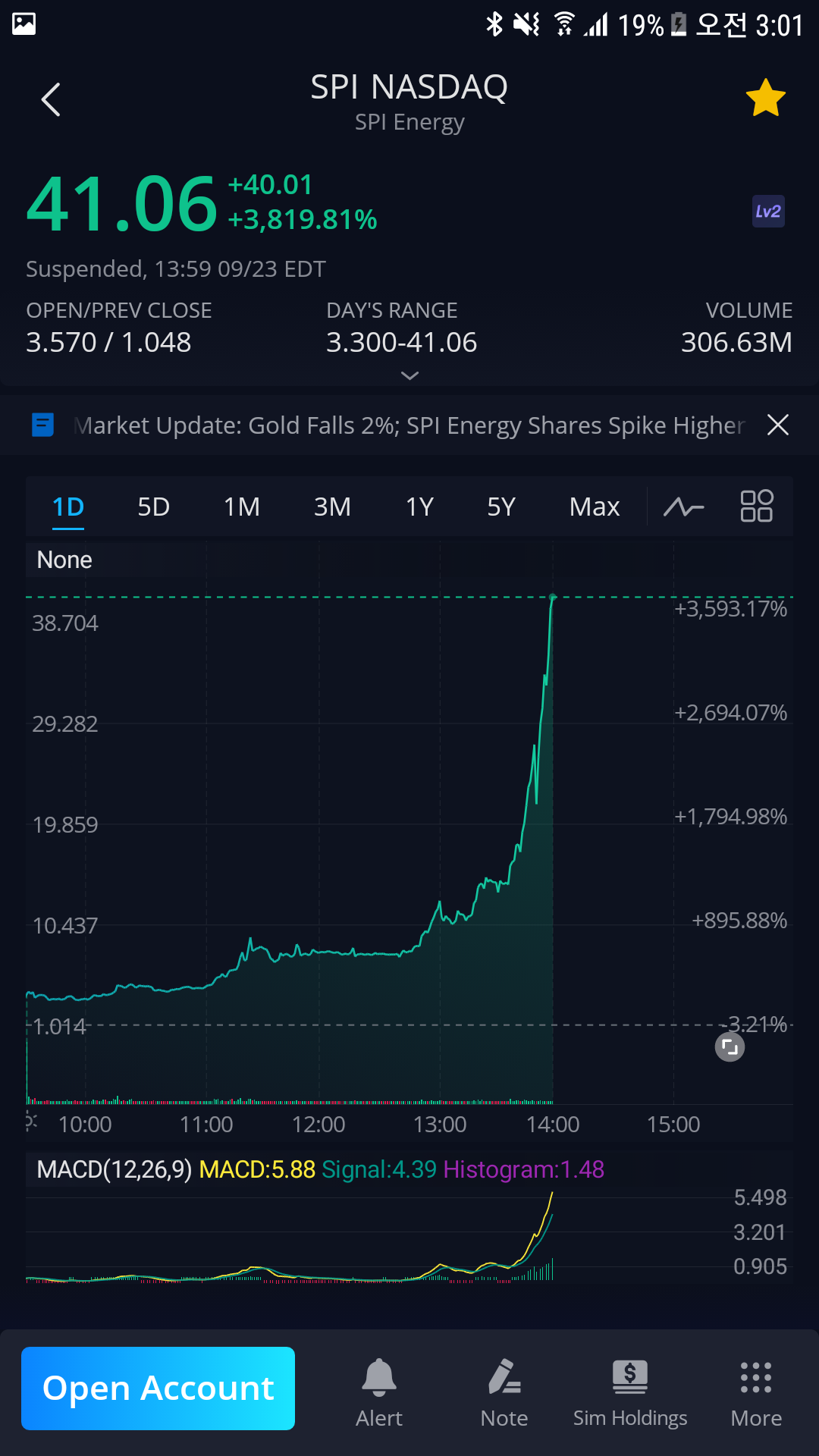Tap the fullscreen chart expand icon
This screenshot has width=819, height=1456.
pos(730,1047)
